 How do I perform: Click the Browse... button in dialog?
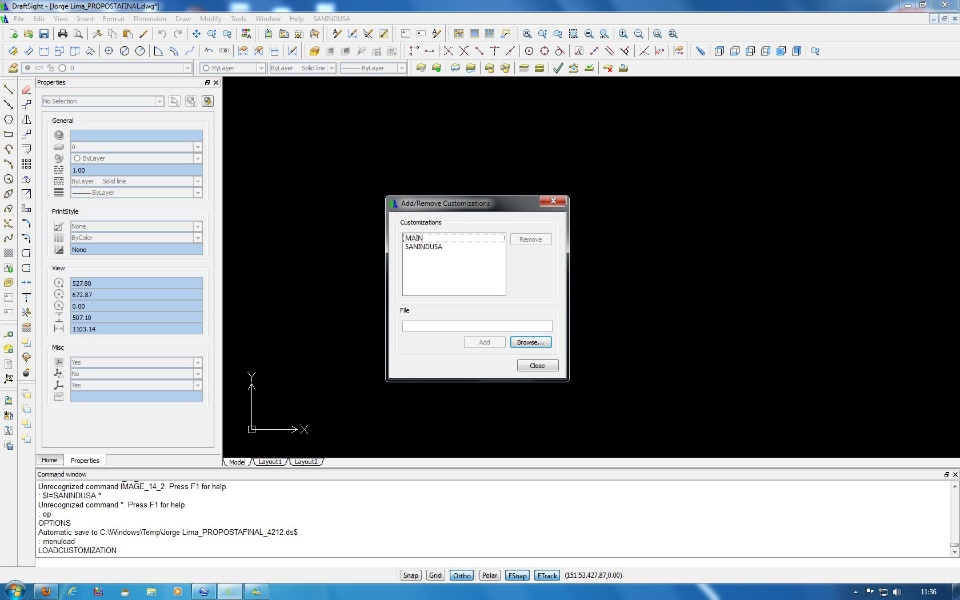531,342
